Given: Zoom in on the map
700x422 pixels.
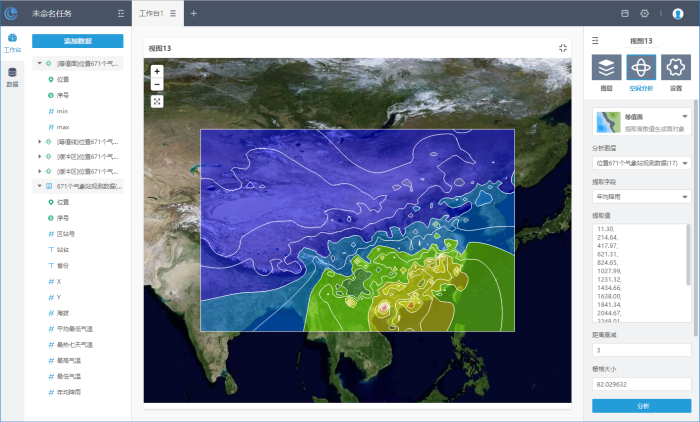Looking at the screenshot, I should click(x=157, y=72).
